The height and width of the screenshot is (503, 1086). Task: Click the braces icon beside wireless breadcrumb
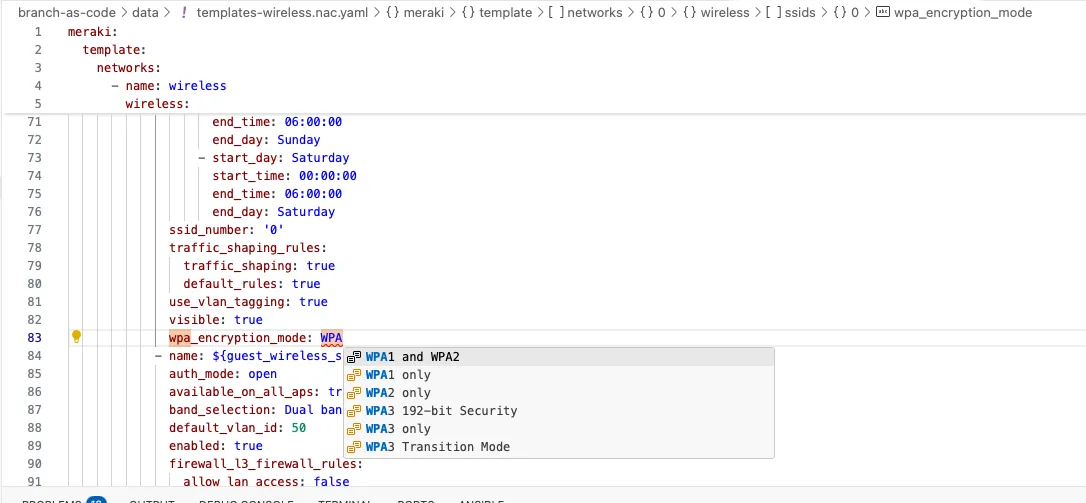pos(689,13)
